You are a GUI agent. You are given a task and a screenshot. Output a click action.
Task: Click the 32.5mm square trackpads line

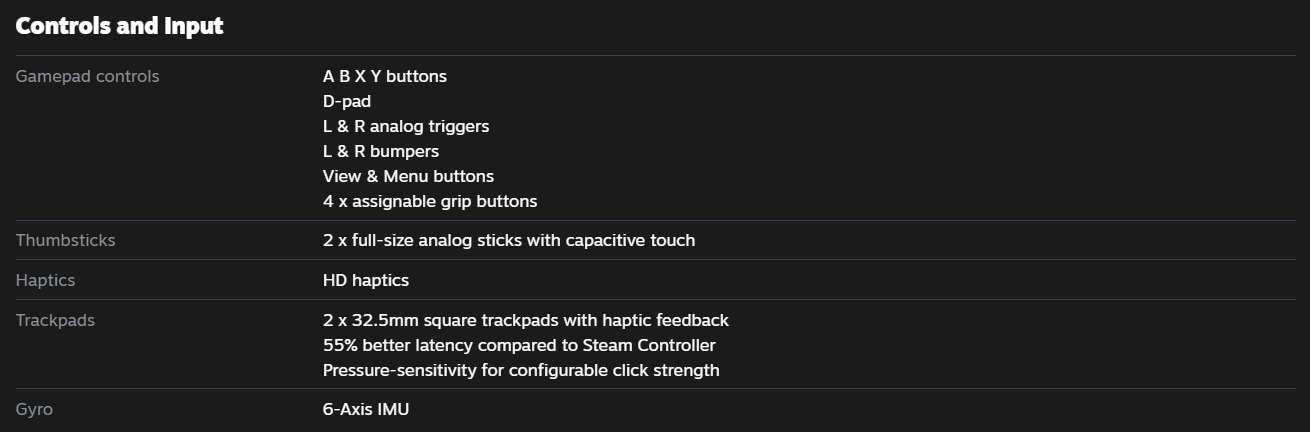click(525, 320)
